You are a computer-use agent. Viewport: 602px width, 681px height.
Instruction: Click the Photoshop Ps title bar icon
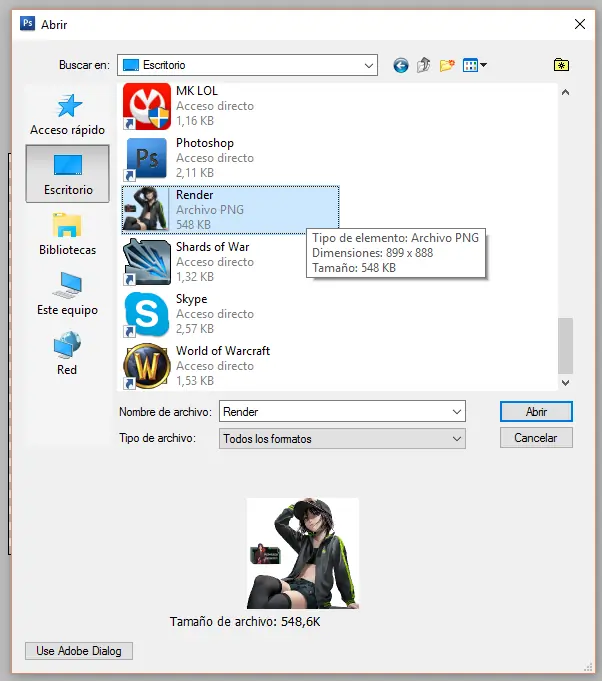click(27, 23)
